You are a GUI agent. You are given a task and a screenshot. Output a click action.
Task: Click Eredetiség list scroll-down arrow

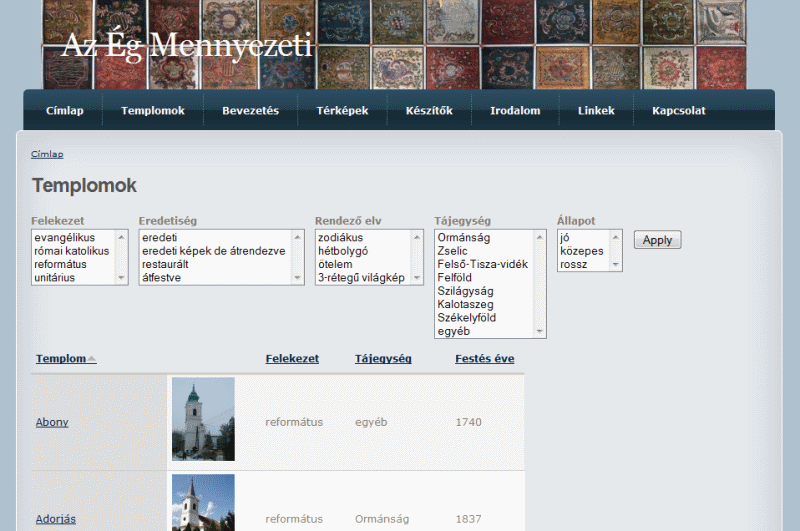tap(297, 278)
